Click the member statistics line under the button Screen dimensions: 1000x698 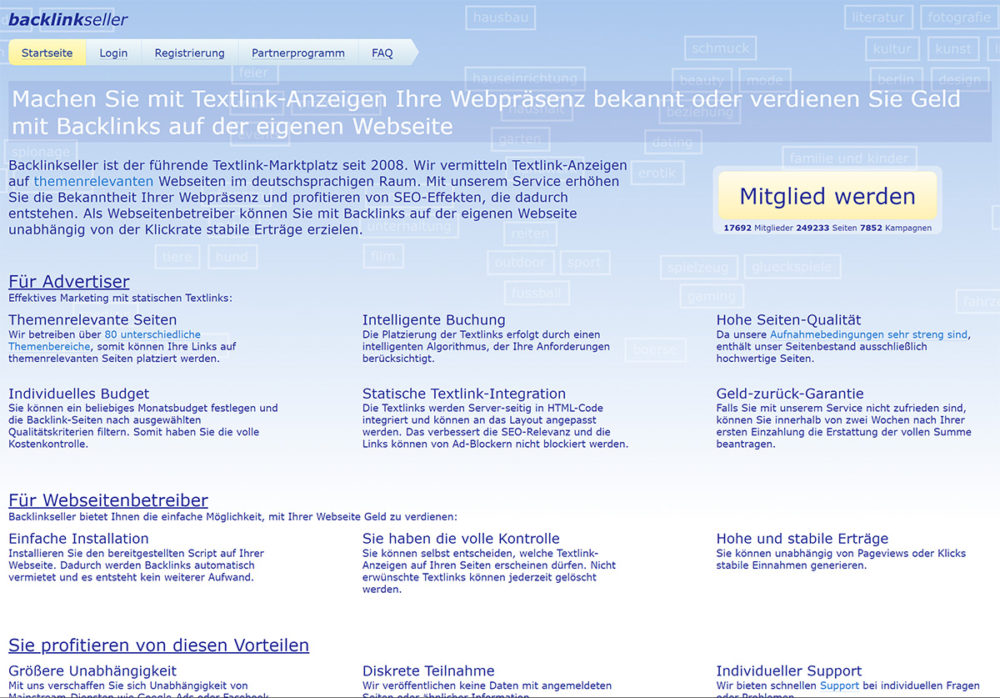[827, 228]
